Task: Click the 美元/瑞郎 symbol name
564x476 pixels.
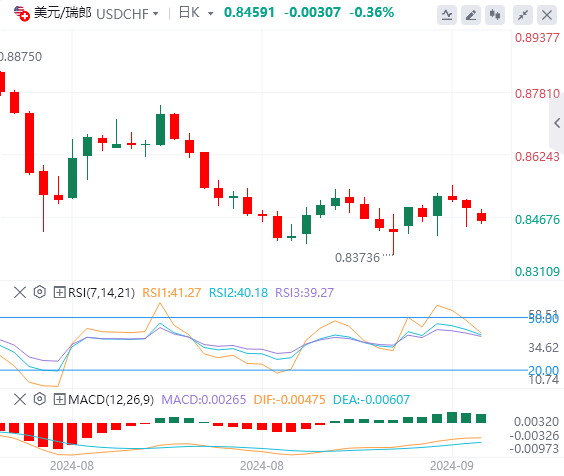Action: click(63, 13)
